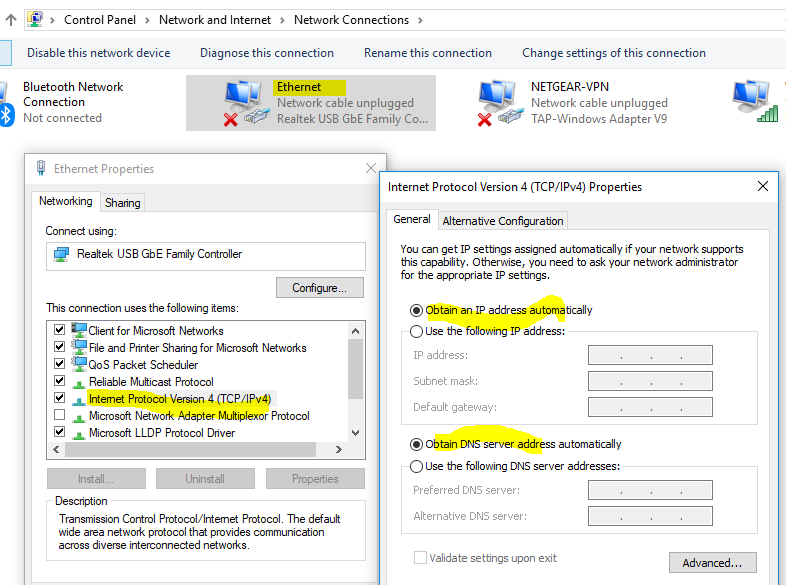This screenshot has height=585, width=786.
Task: Enable Microsoft Network Adapter Multiplexor Protocol checkbox
Action: (59, 415)
